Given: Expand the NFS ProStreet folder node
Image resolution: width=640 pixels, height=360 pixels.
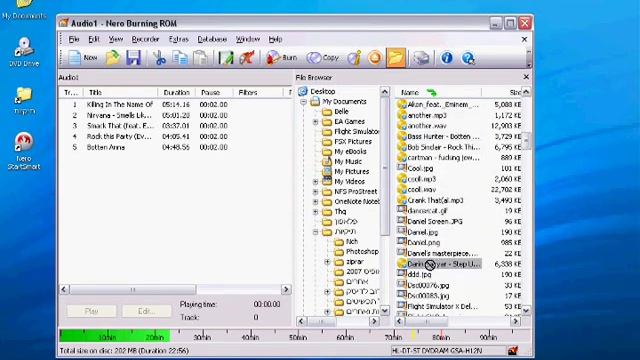Looking at the screenshot, I should point(316,191).
